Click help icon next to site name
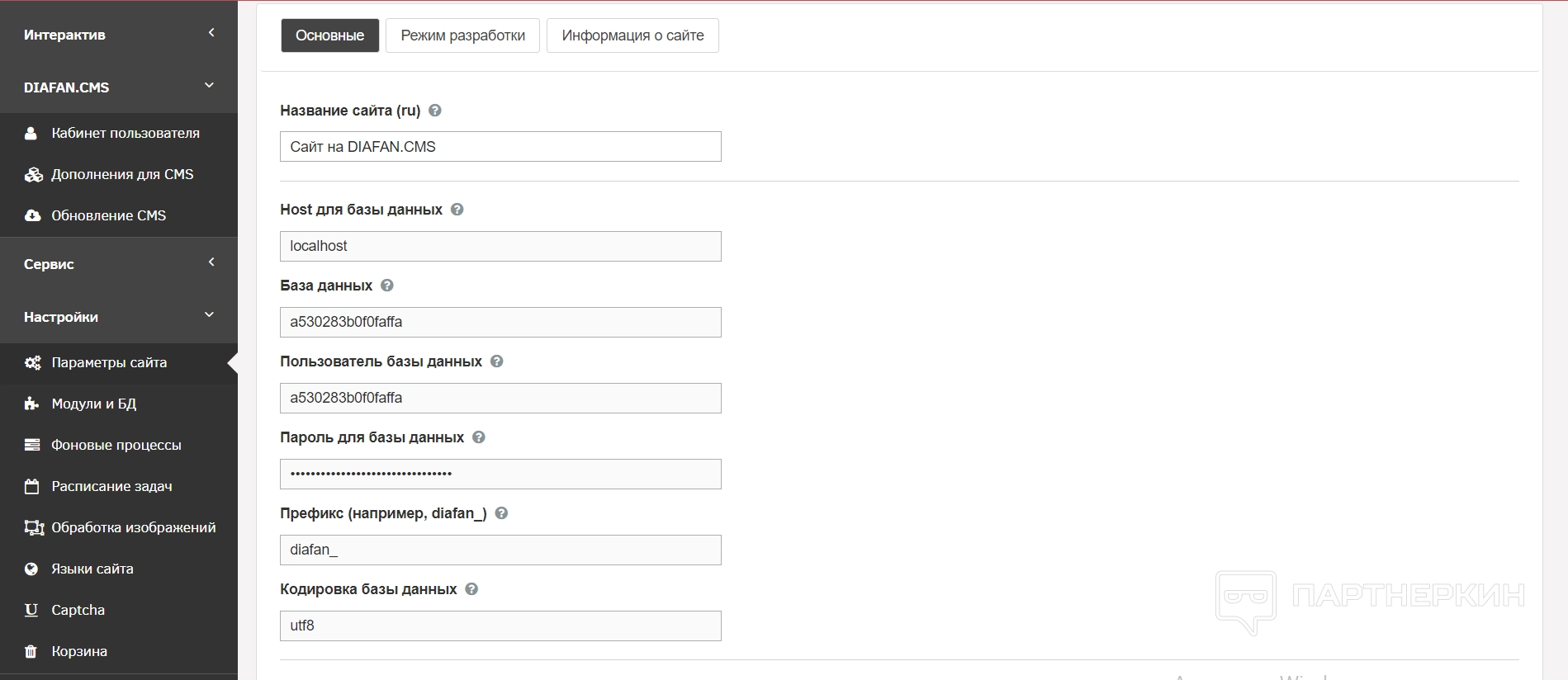 [435, 111]
